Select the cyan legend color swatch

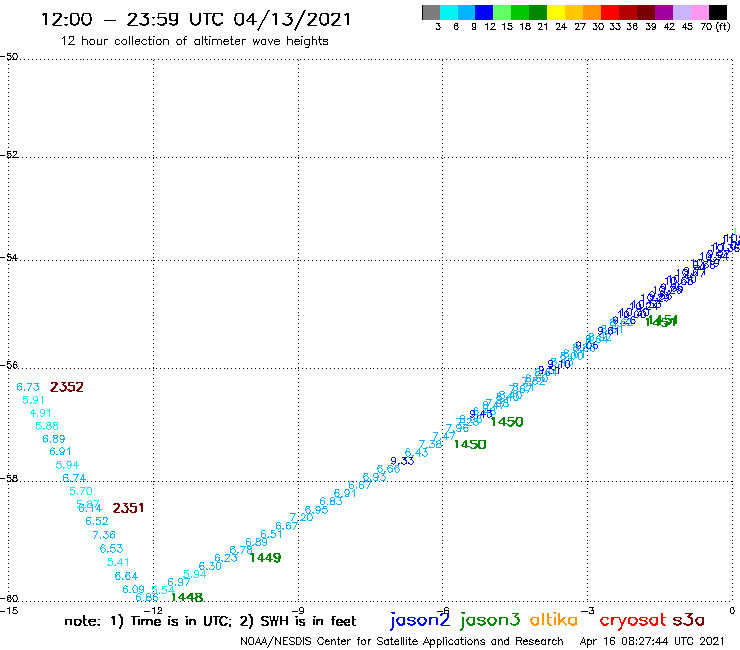449,12
